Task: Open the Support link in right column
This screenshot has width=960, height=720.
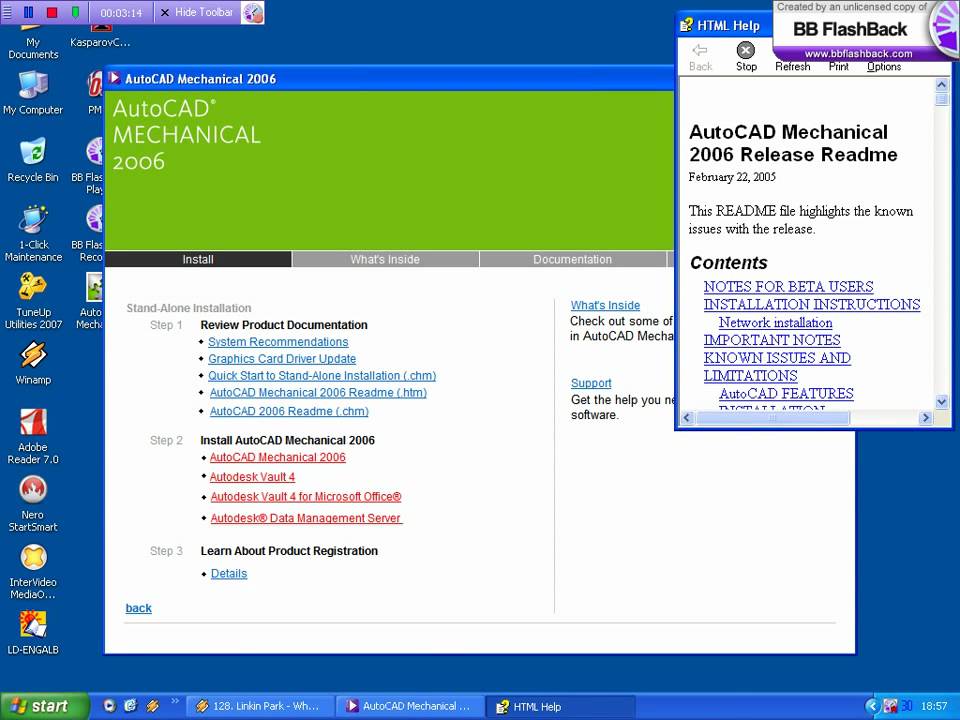Action: (x=591, y=383)
